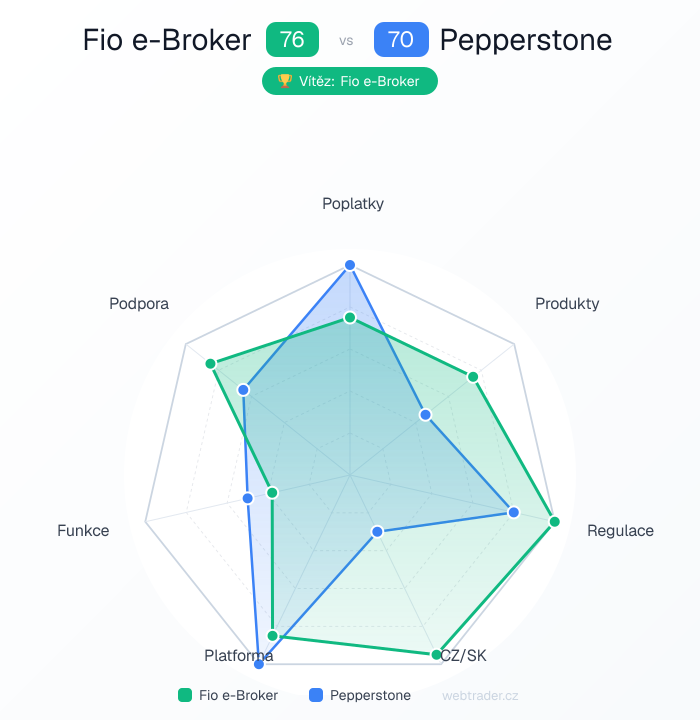This screenshot has height=720, width=700.
Task: Click the Produkty axis label
Action: click(x=567, y=303)
